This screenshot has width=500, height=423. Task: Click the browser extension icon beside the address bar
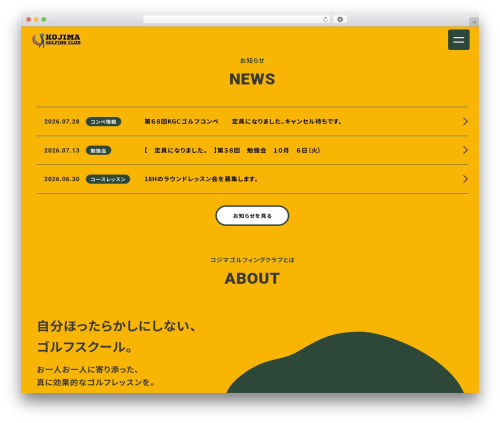(x=340, y=19)
